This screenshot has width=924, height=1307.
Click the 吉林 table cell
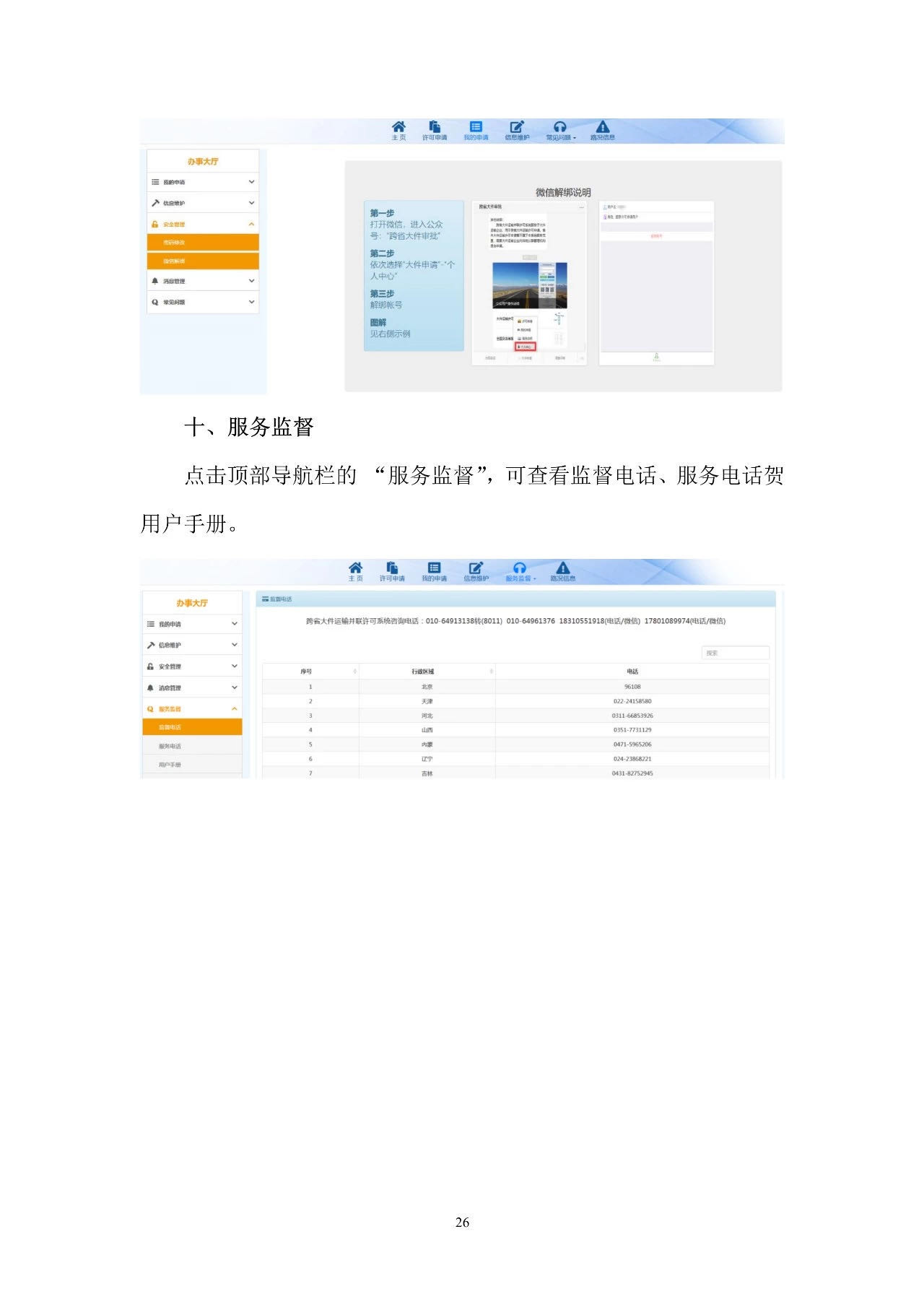[x=427, y=773]
